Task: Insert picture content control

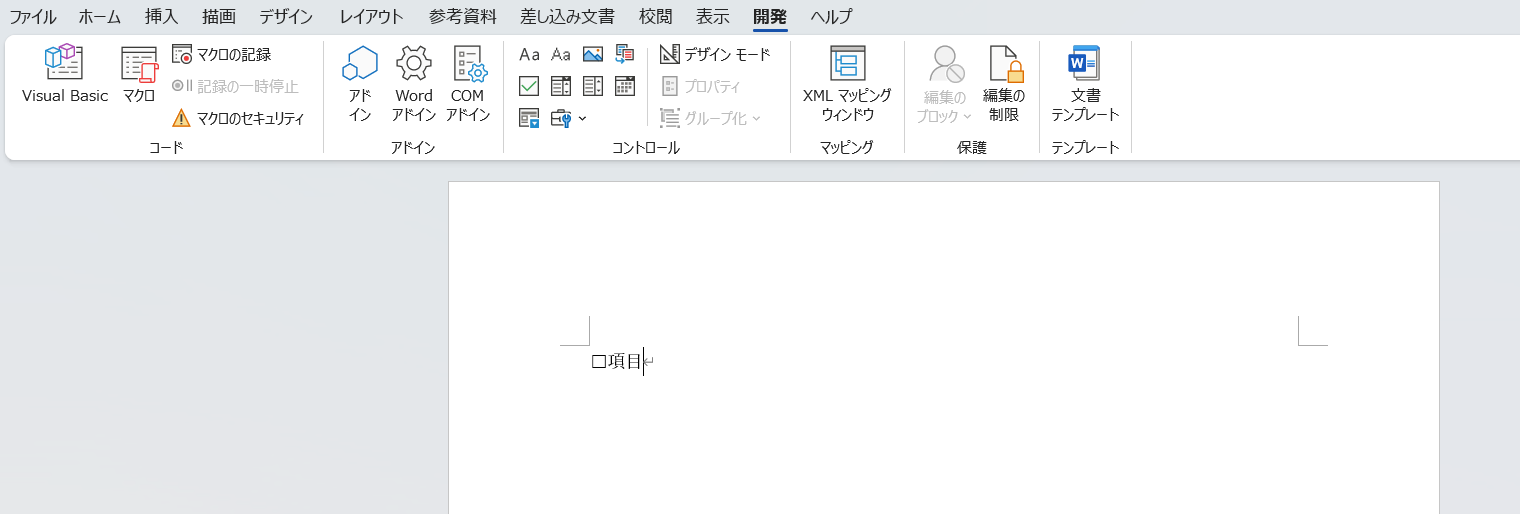Action: [593, 54]
